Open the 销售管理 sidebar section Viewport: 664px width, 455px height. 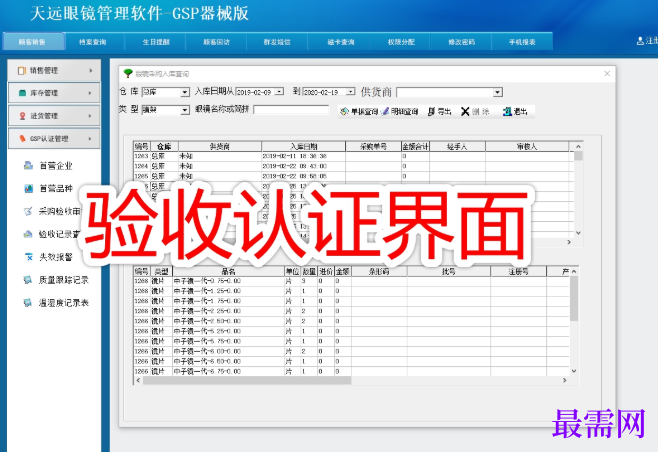(54, 71)
